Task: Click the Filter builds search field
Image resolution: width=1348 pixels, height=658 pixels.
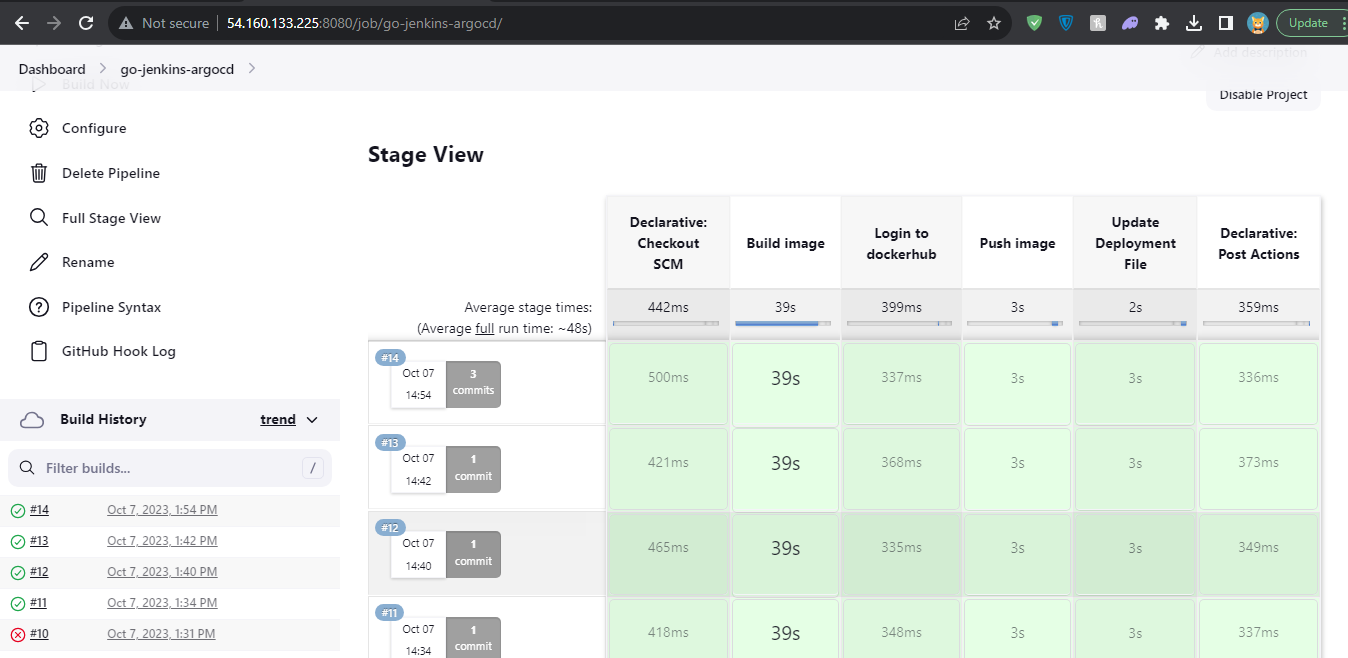Action: 170,468
